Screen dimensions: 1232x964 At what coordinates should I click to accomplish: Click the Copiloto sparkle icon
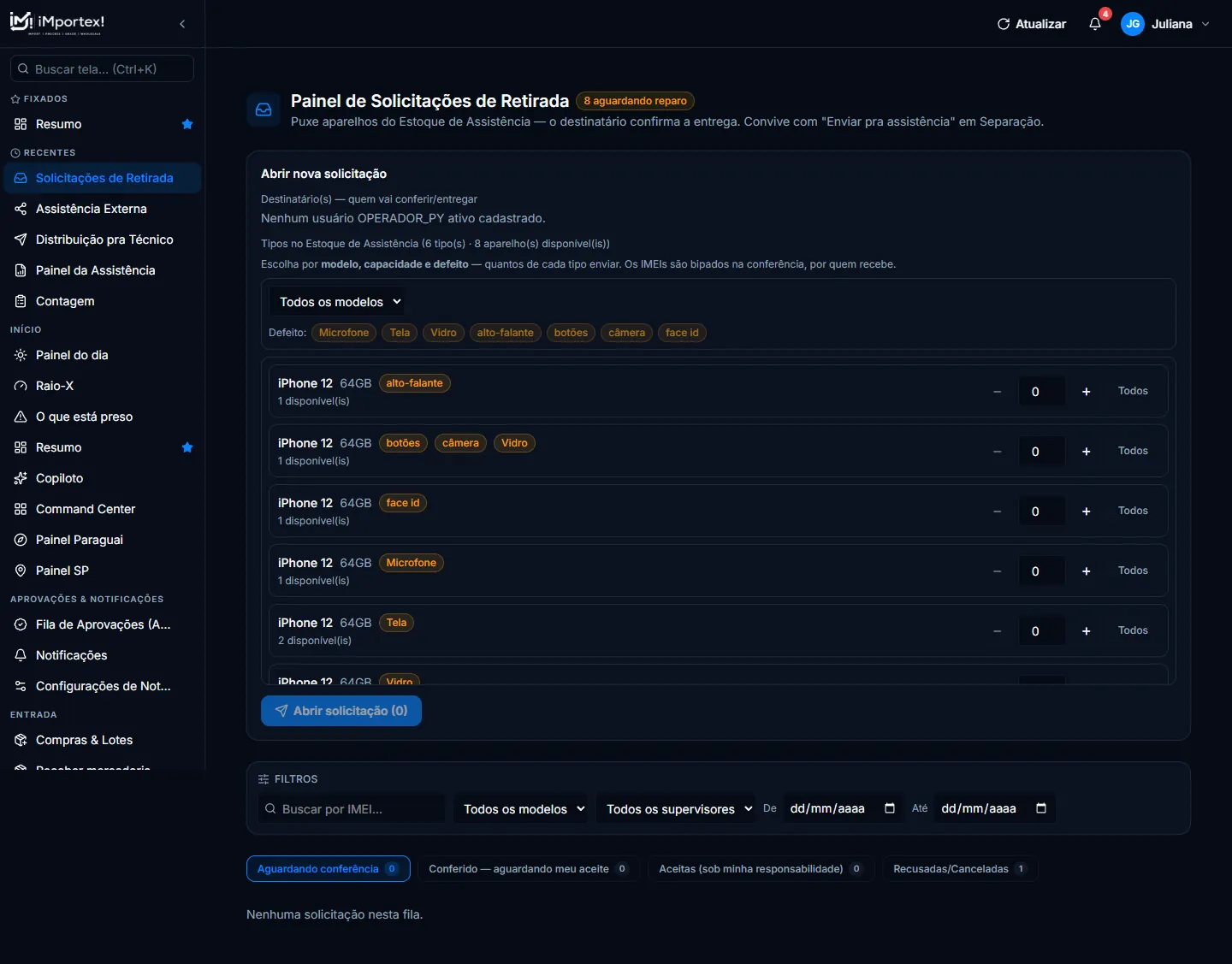click(21, 478)
